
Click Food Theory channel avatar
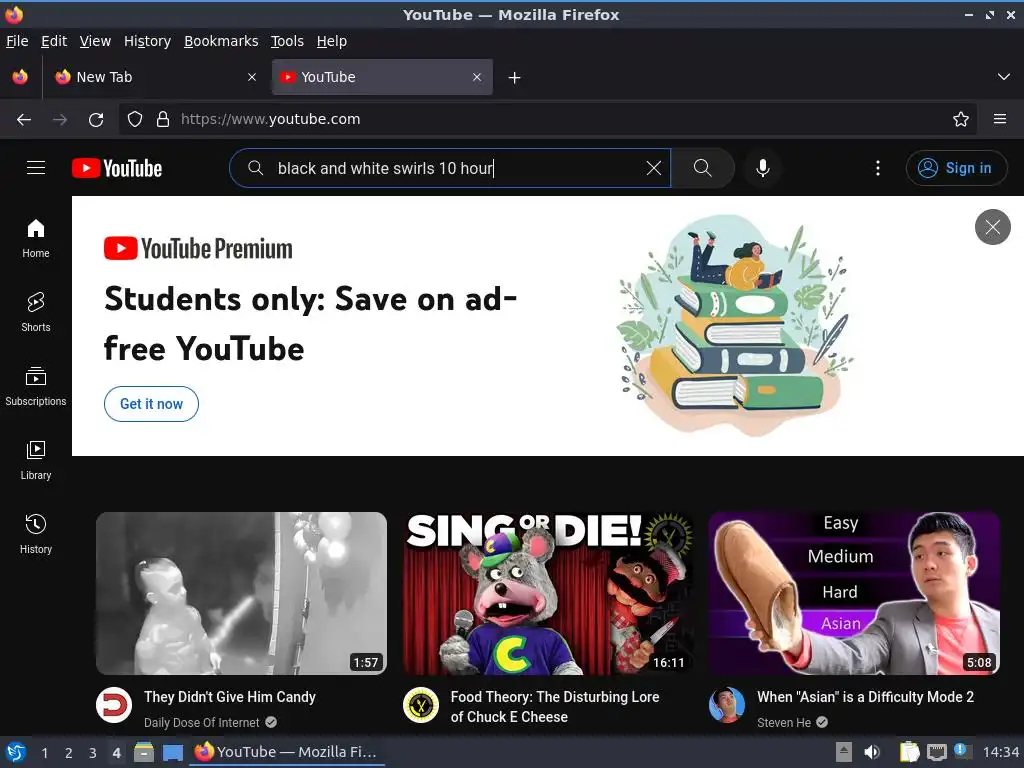421,705
